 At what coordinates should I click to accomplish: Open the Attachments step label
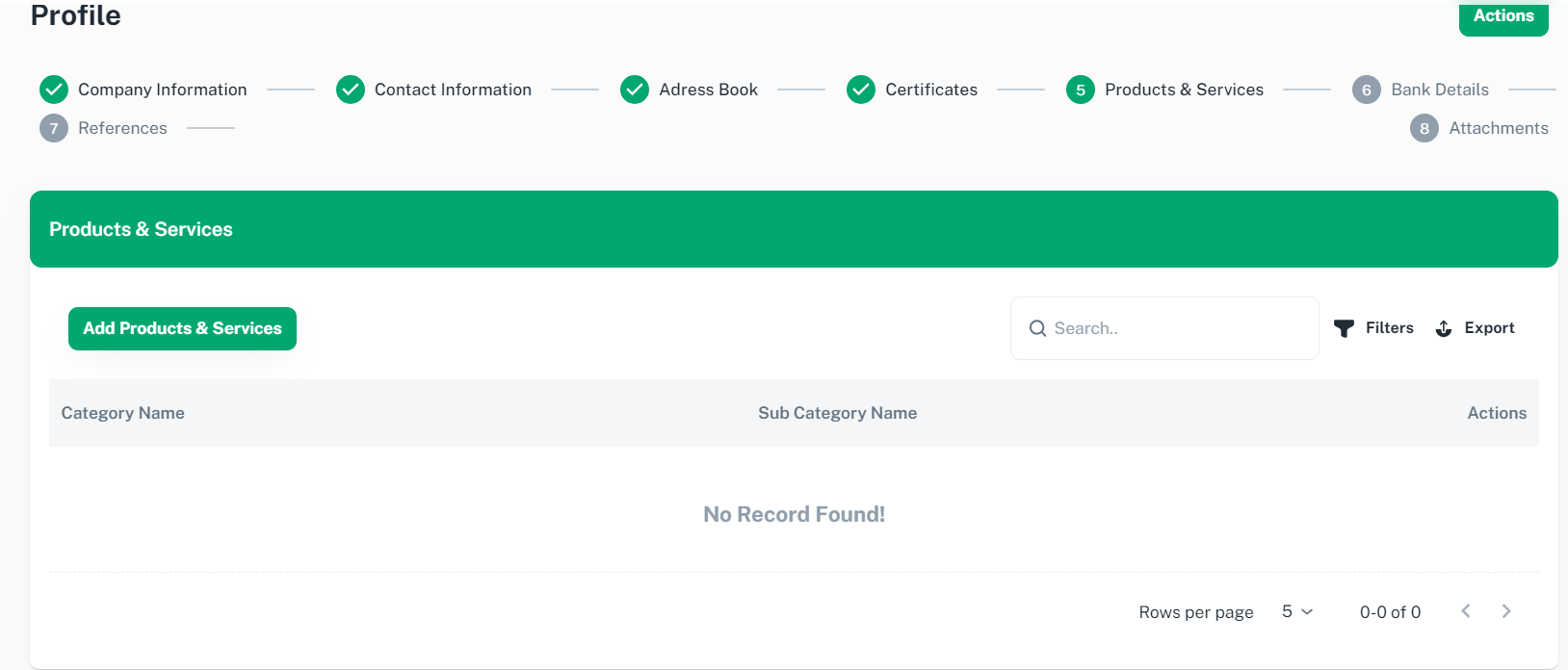(1498, 128)
